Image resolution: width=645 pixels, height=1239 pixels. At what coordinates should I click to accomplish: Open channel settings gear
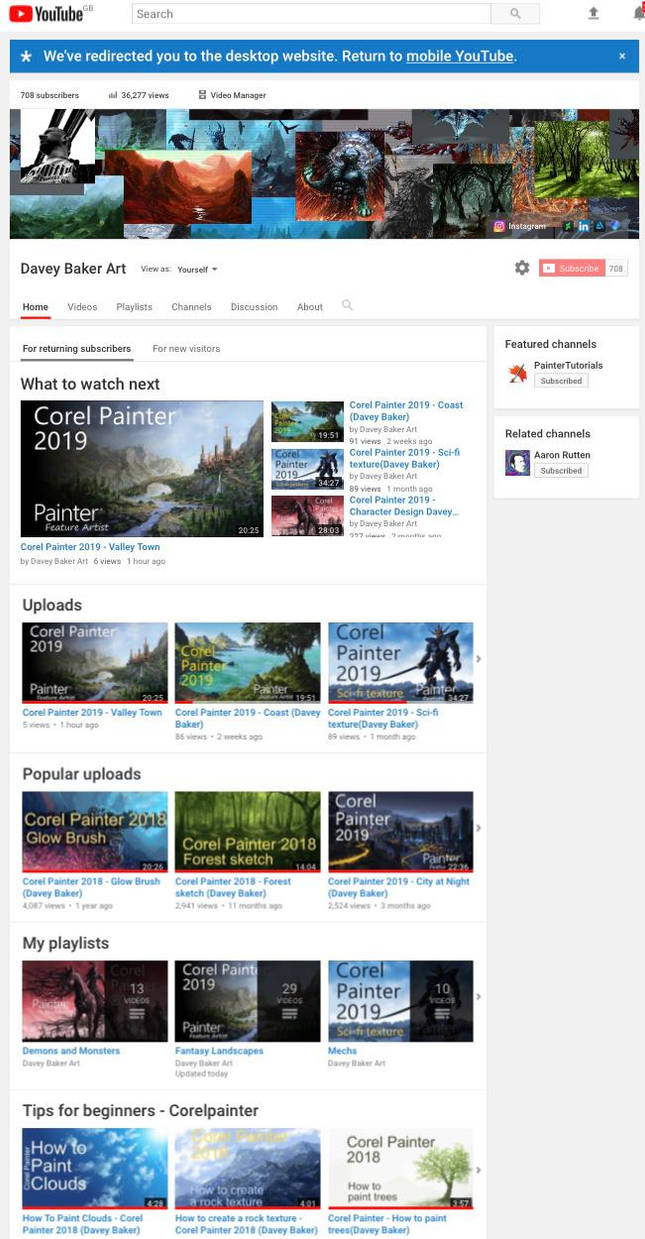[x=522, y=268]
